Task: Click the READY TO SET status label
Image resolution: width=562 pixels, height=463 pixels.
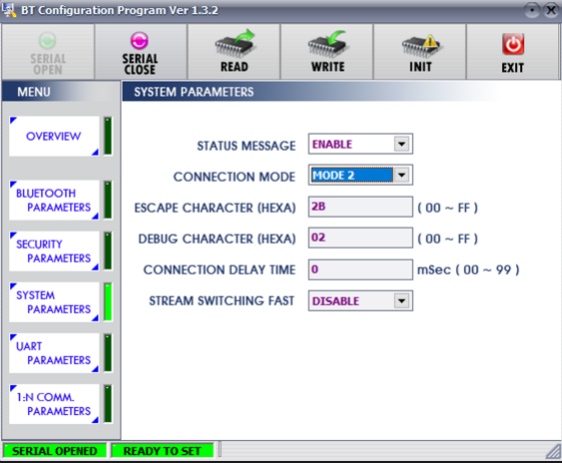Action: (x=162, y=450)
